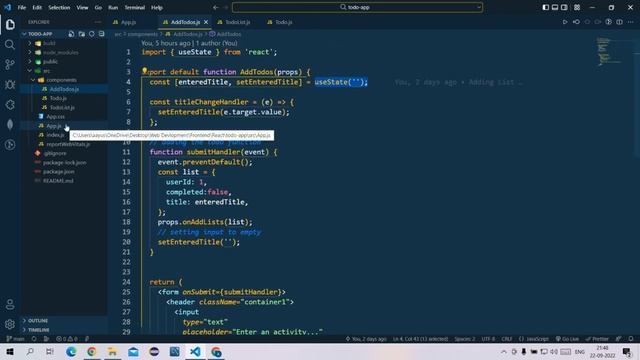
Task: Open editor more actions ellipsis
Action: [631, 22]
